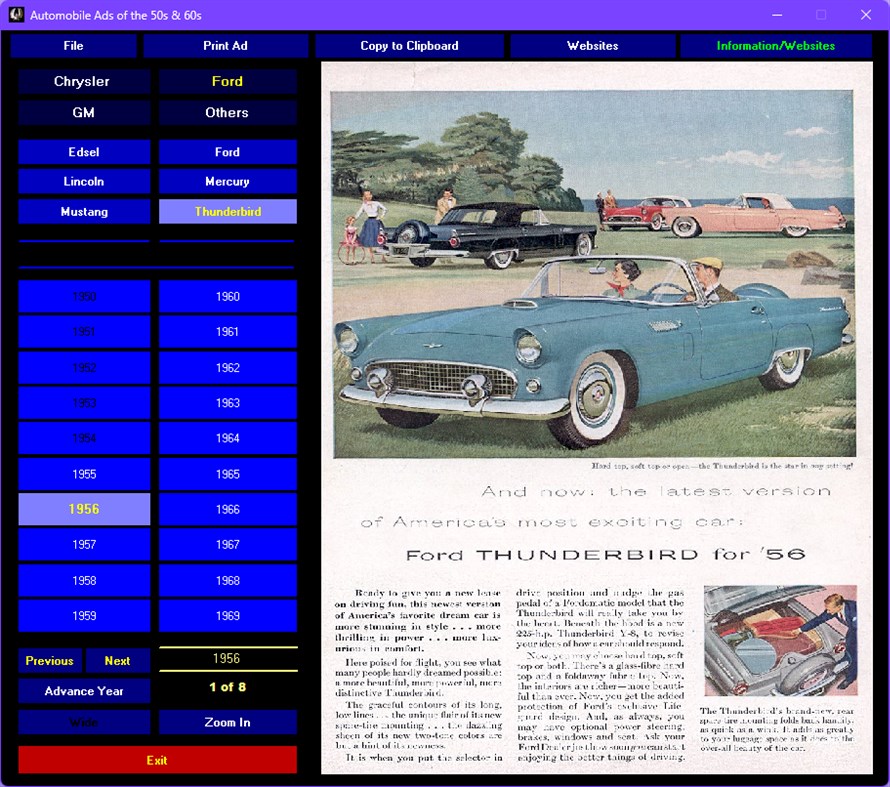Click Advance Year
Screen dimensions: 890x787
(x=83, y=690)
